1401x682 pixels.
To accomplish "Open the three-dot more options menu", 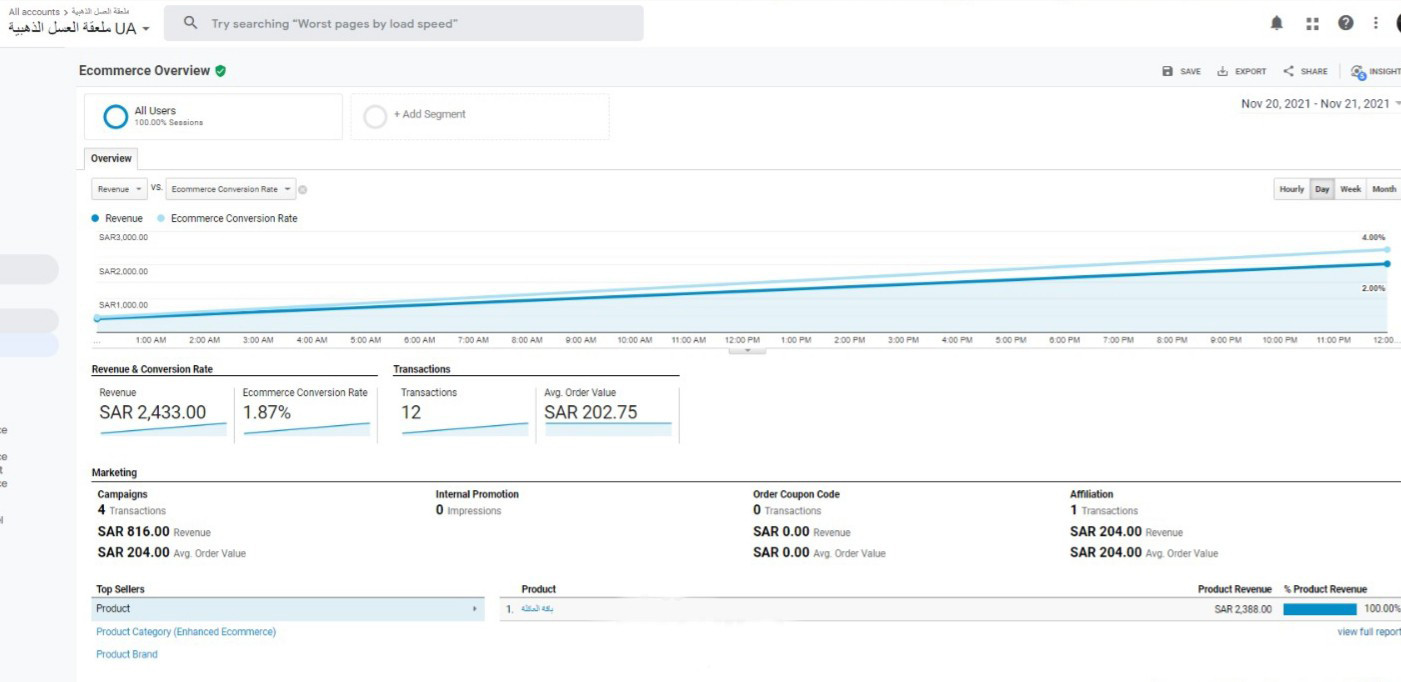I will tap(1375, 23).
